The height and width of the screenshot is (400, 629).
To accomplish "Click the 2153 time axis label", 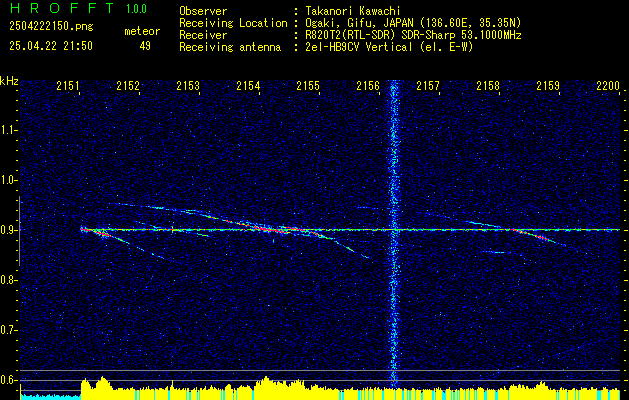I will (x=188, y=86).
